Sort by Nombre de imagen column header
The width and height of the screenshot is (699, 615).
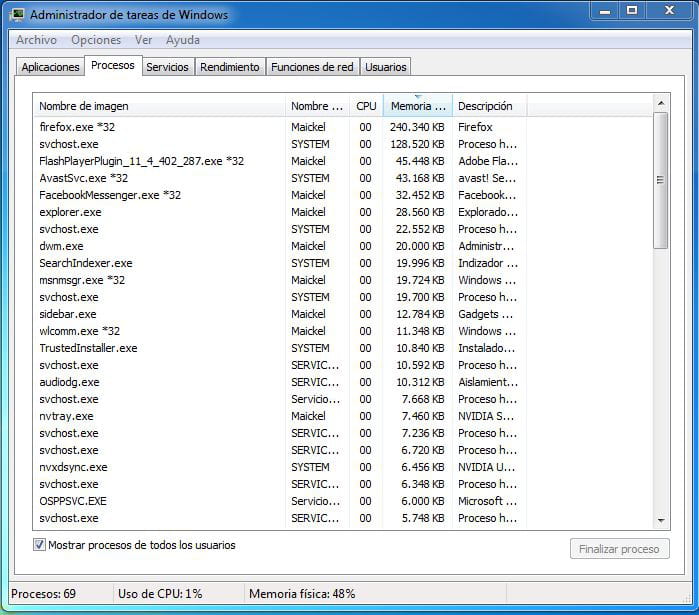click(x=160, y=106)
